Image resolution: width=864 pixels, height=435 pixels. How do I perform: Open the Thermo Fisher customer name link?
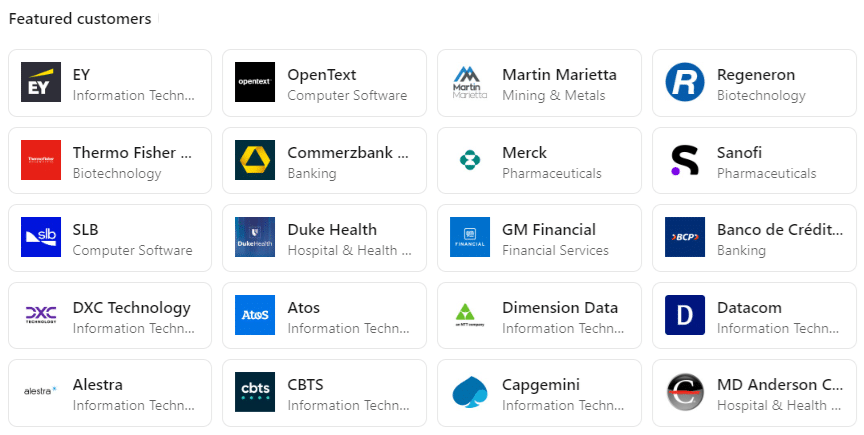point(132,153)
